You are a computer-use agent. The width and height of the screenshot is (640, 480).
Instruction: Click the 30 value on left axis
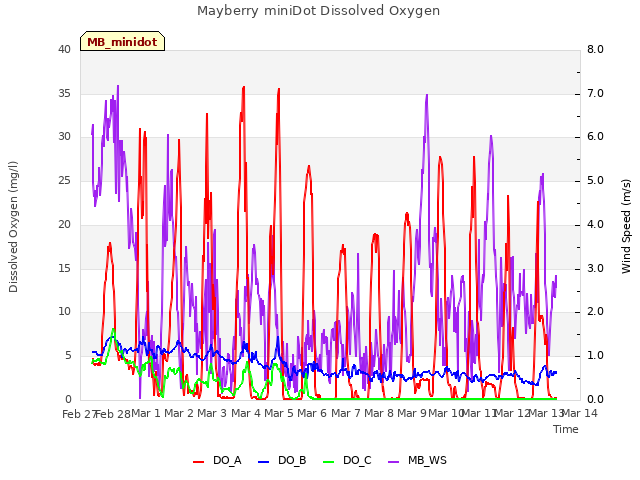[x=64, y=136]
